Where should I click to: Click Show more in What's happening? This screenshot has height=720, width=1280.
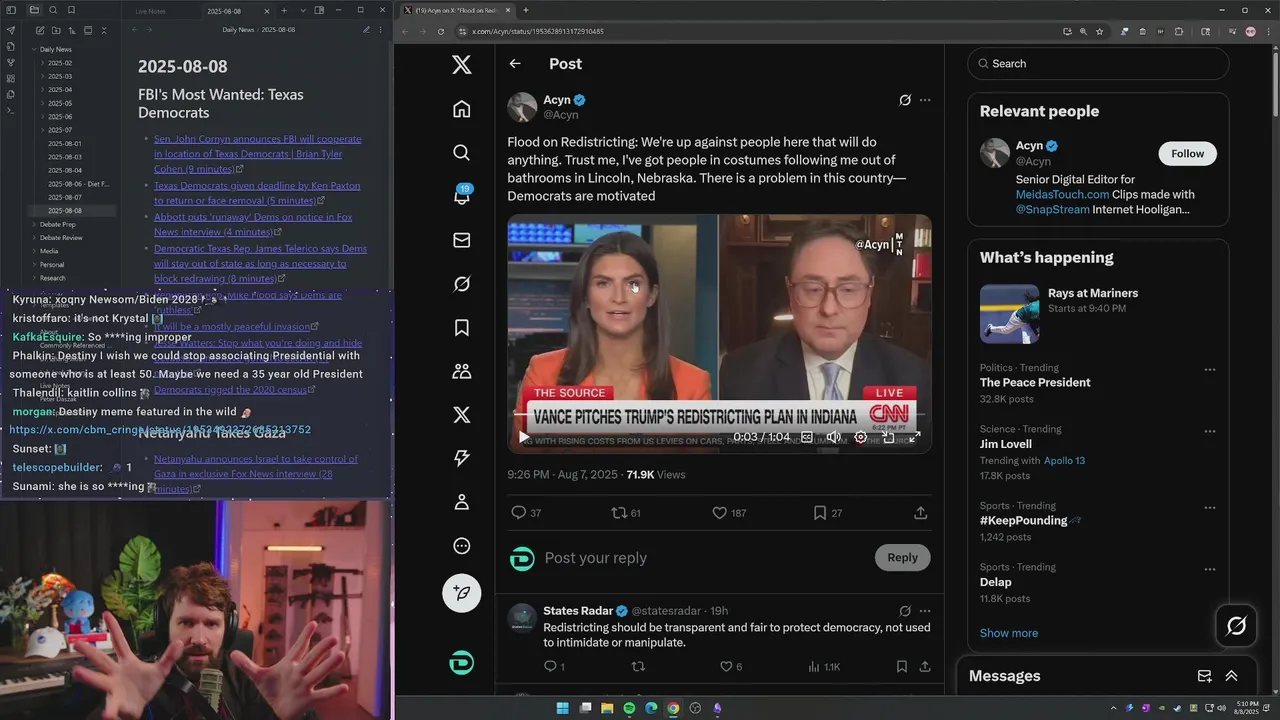1008,633
